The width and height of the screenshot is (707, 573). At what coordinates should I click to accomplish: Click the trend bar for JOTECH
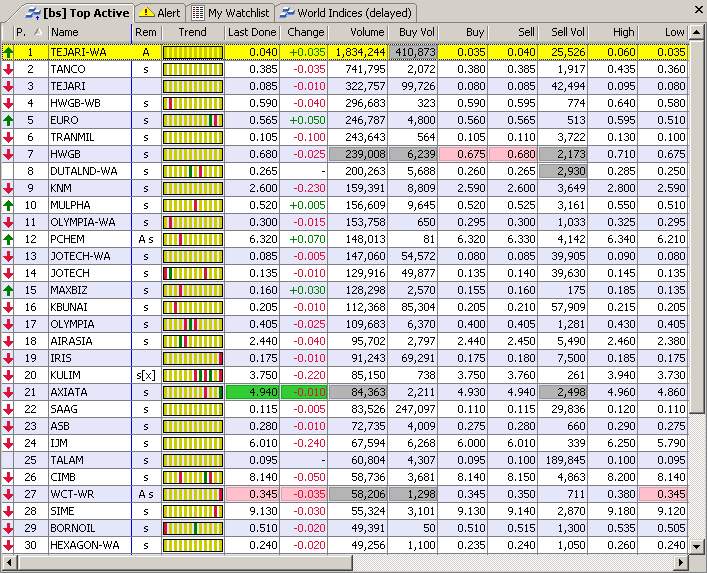pyautogui.click(x=193, y=273)
